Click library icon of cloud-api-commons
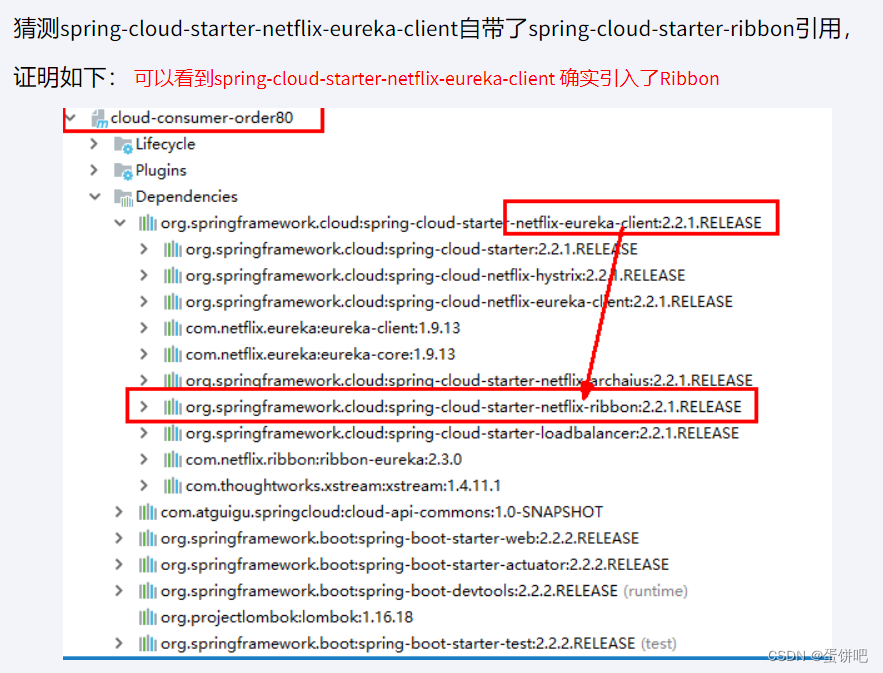This screenshot has width=883, height=673. [x=148, y=512]
